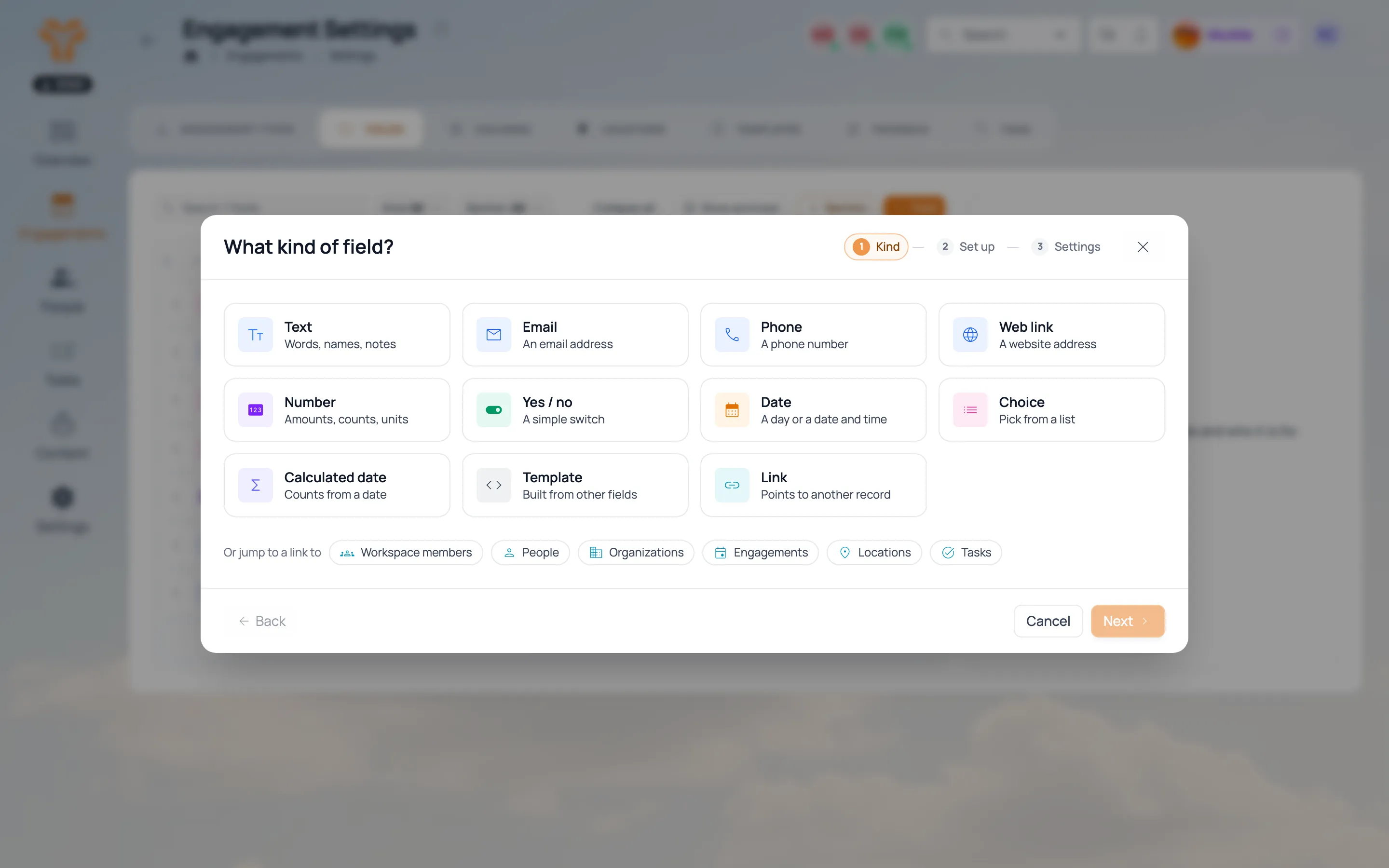
Task: Pick the Date calendar icon
Action: [732, 410]
